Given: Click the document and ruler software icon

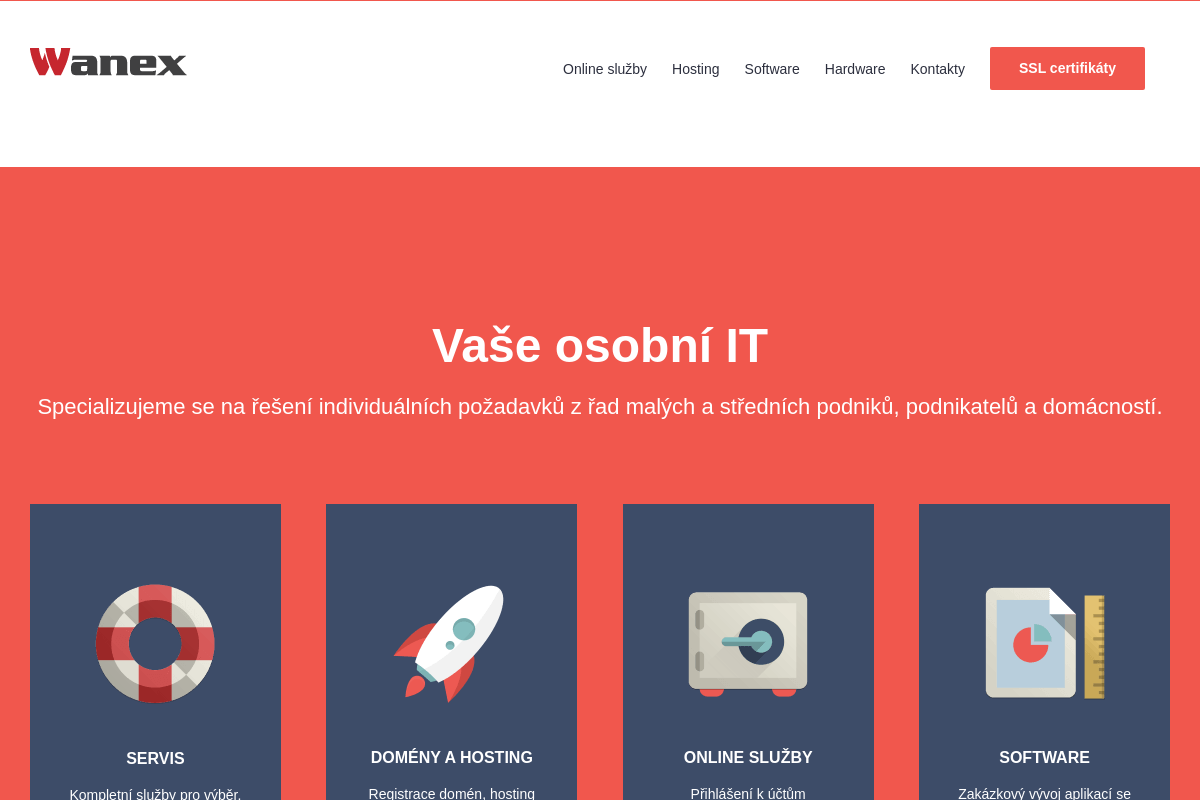Looking at the screenshot, I should [x=1045, y=643].
